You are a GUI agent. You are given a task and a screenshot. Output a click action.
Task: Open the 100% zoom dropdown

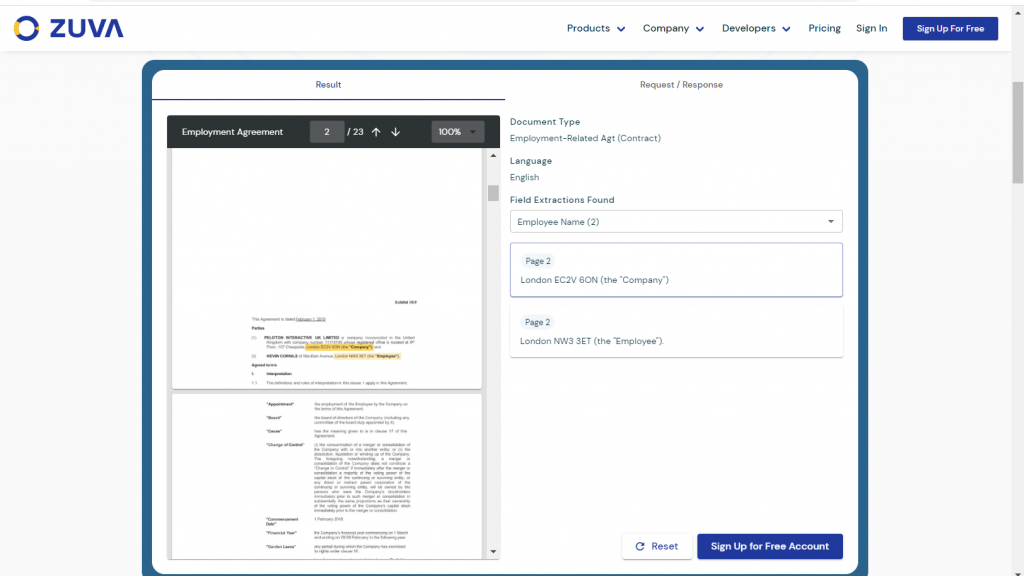tap(457, 132)
